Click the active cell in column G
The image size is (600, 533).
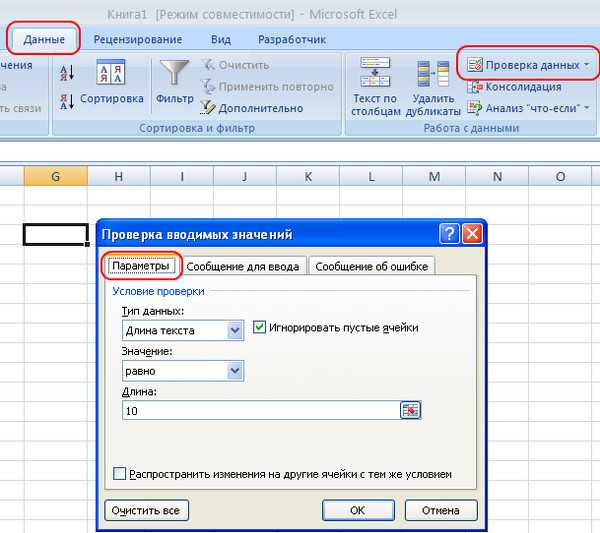coord(56,234)
